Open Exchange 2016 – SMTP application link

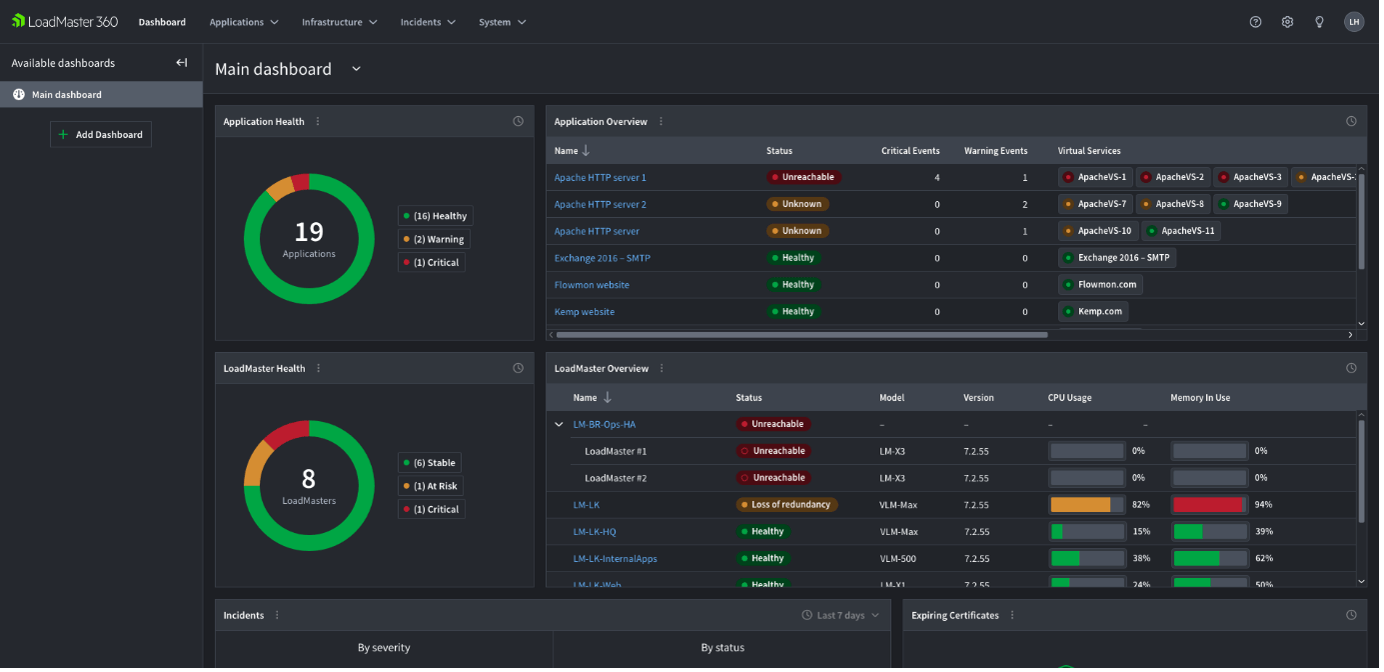click(x=604, y=259)
